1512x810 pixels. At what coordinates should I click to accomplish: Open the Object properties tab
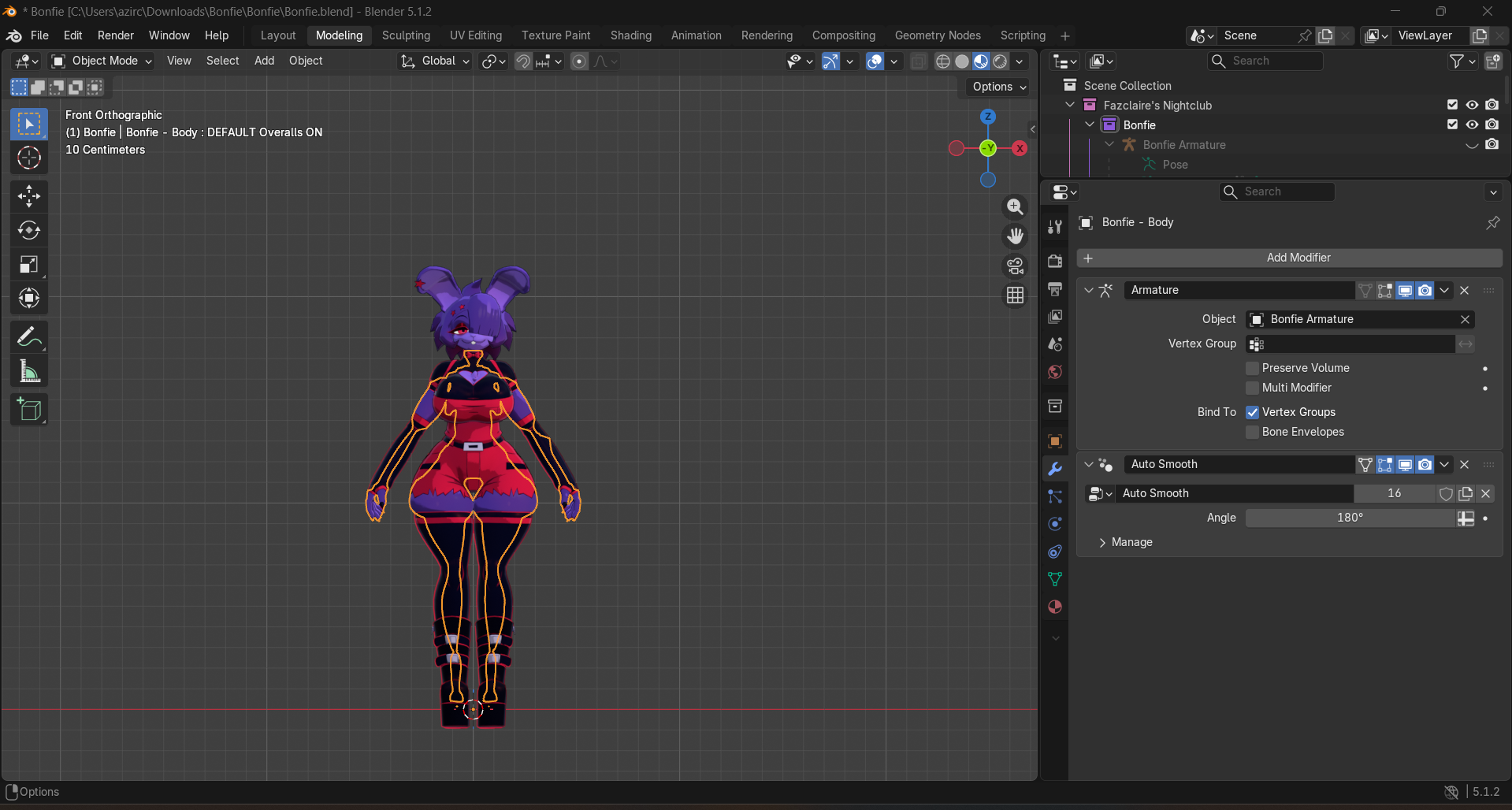pos(1055,440)
